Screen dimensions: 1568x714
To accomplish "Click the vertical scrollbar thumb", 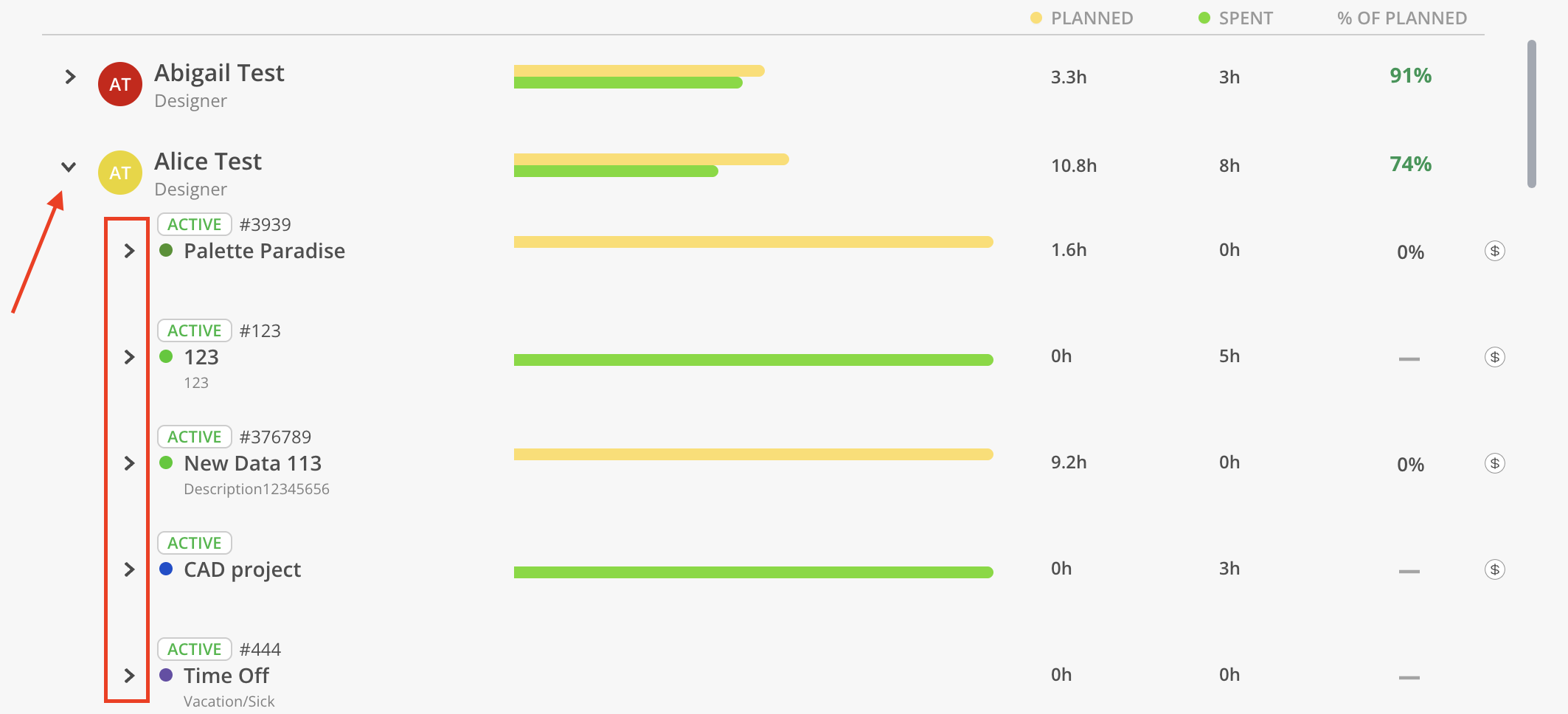I will (1531, 114).
